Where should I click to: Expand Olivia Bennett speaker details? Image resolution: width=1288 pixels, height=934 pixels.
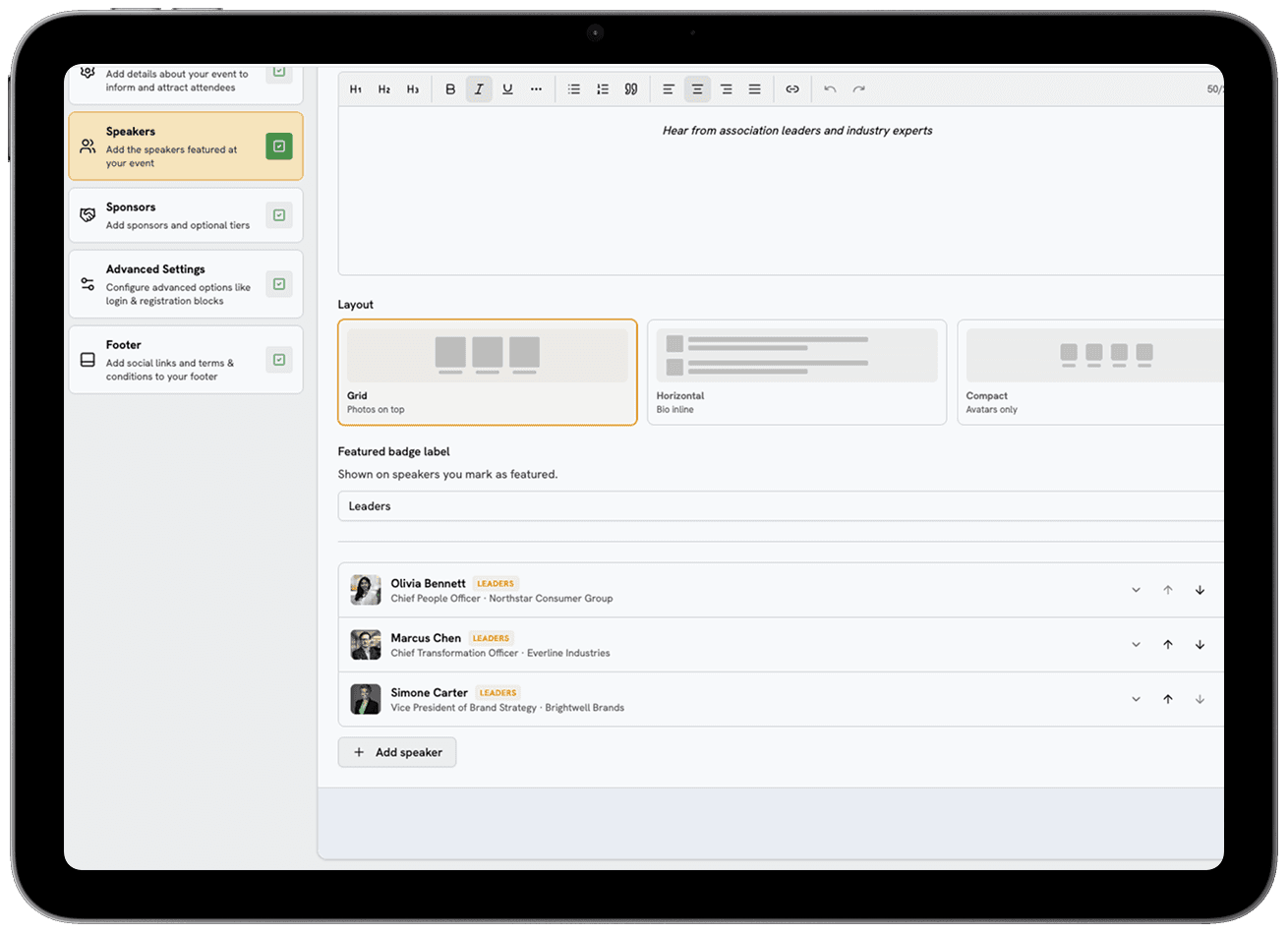point(1136,590)
